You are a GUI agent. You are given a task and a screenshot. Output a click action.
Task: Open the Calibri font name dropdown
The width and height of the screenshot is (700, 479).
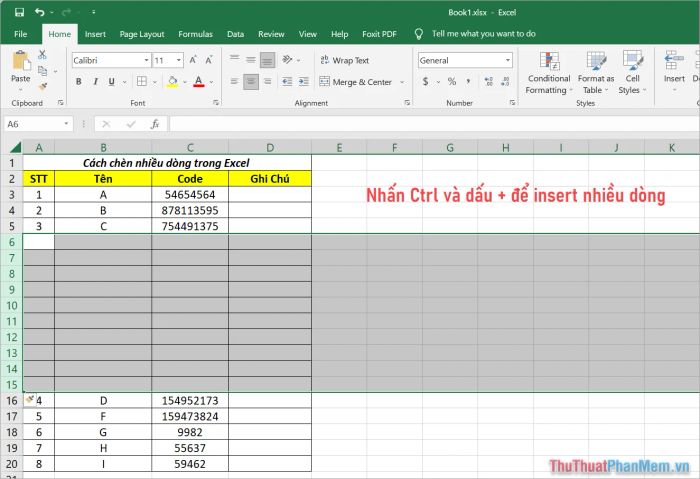click(x=146, y=60)
